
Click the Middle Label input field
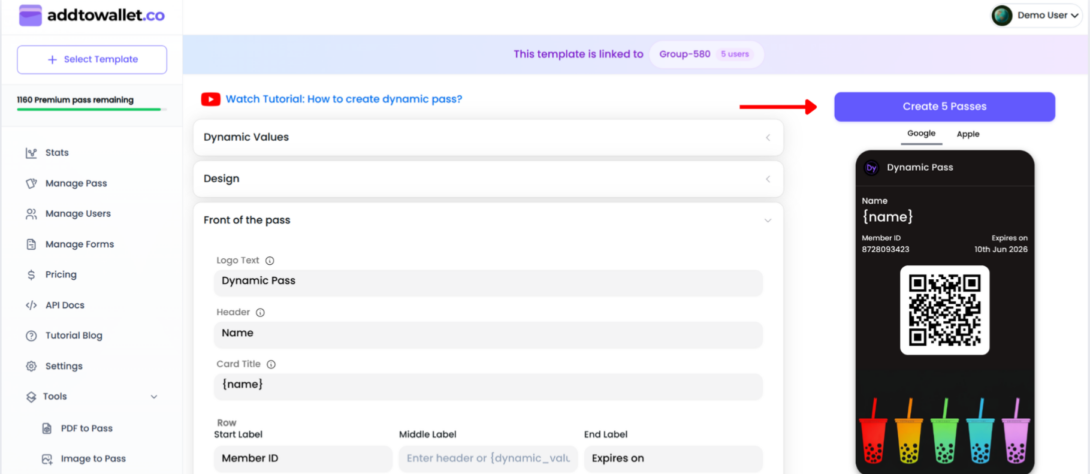coord(487,458)
